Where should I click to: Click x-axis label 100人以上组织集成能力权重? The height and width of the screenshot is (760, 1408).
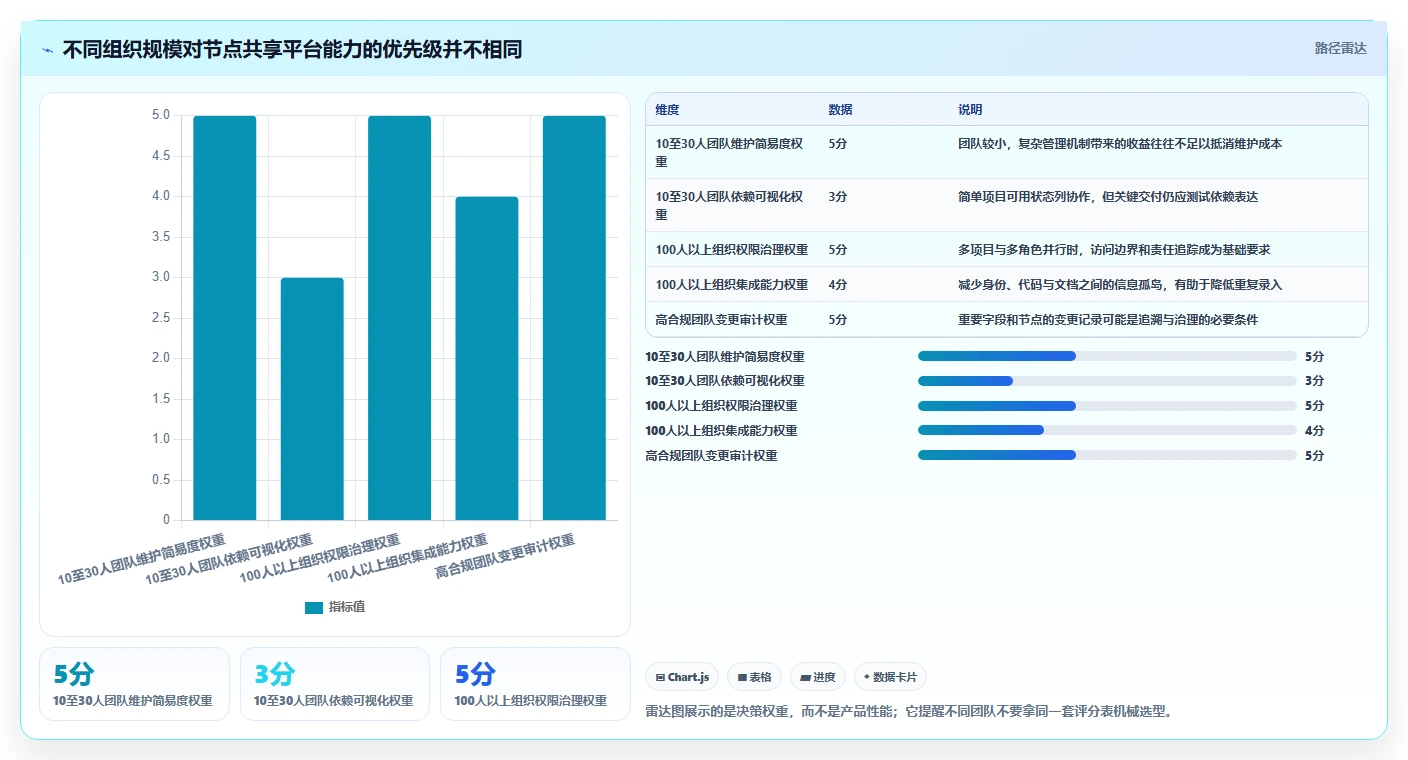407,557
